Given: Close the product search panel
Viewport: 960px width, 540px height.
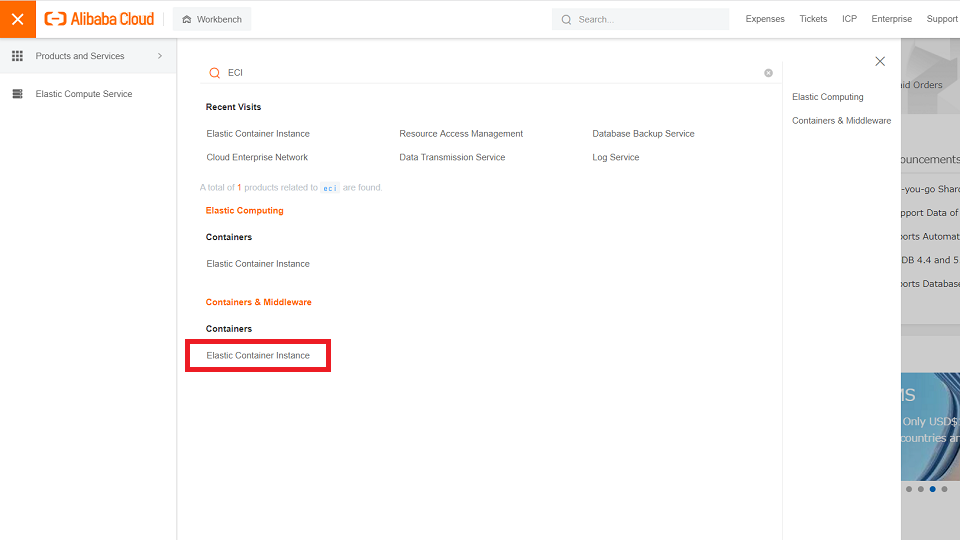Looking at the screenshot, I should pos(880,61).
